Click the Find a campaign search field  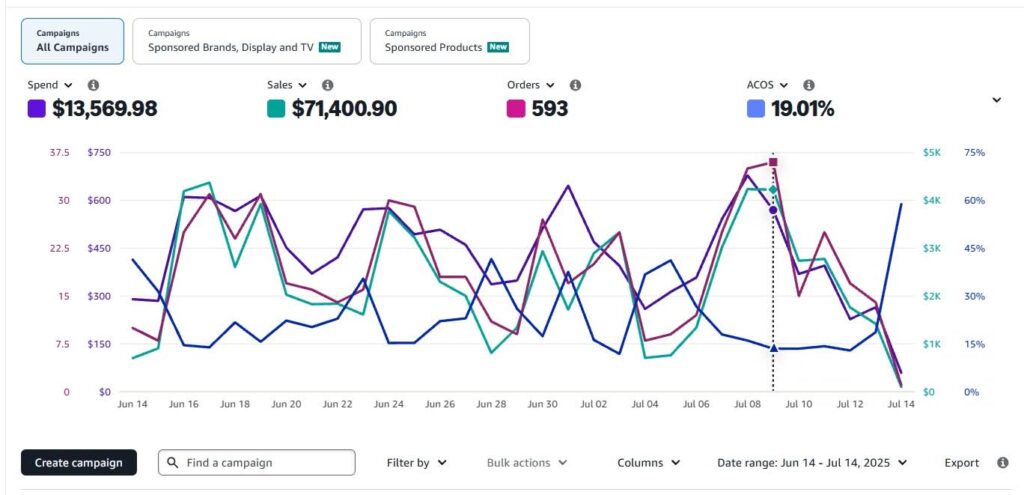click(x=267, y=463)
